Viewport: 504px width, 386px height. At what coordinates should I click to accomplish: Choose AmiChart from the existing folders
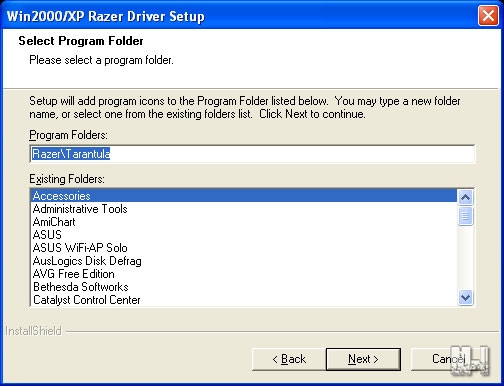coord(244,222)
